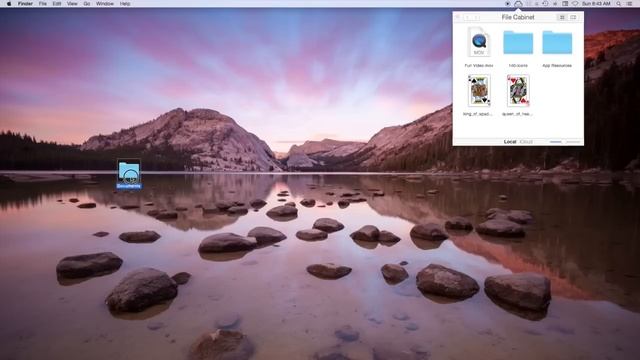Viewport: 640px width, 360px height.
Task: Switch to icon grid view in File Cabinet
Action: click(x=562, y=17)
